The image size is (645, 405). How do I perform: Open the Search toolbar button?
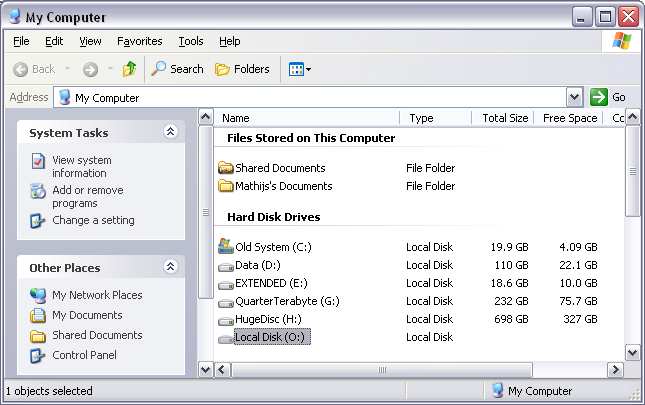pos(177,69)
